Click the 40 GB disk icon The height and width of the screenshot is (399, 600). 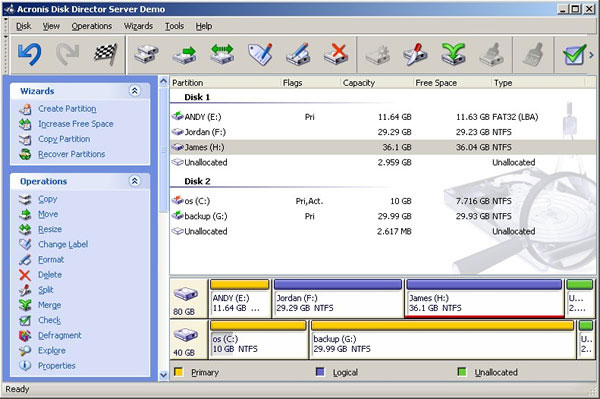click(186, 335)
